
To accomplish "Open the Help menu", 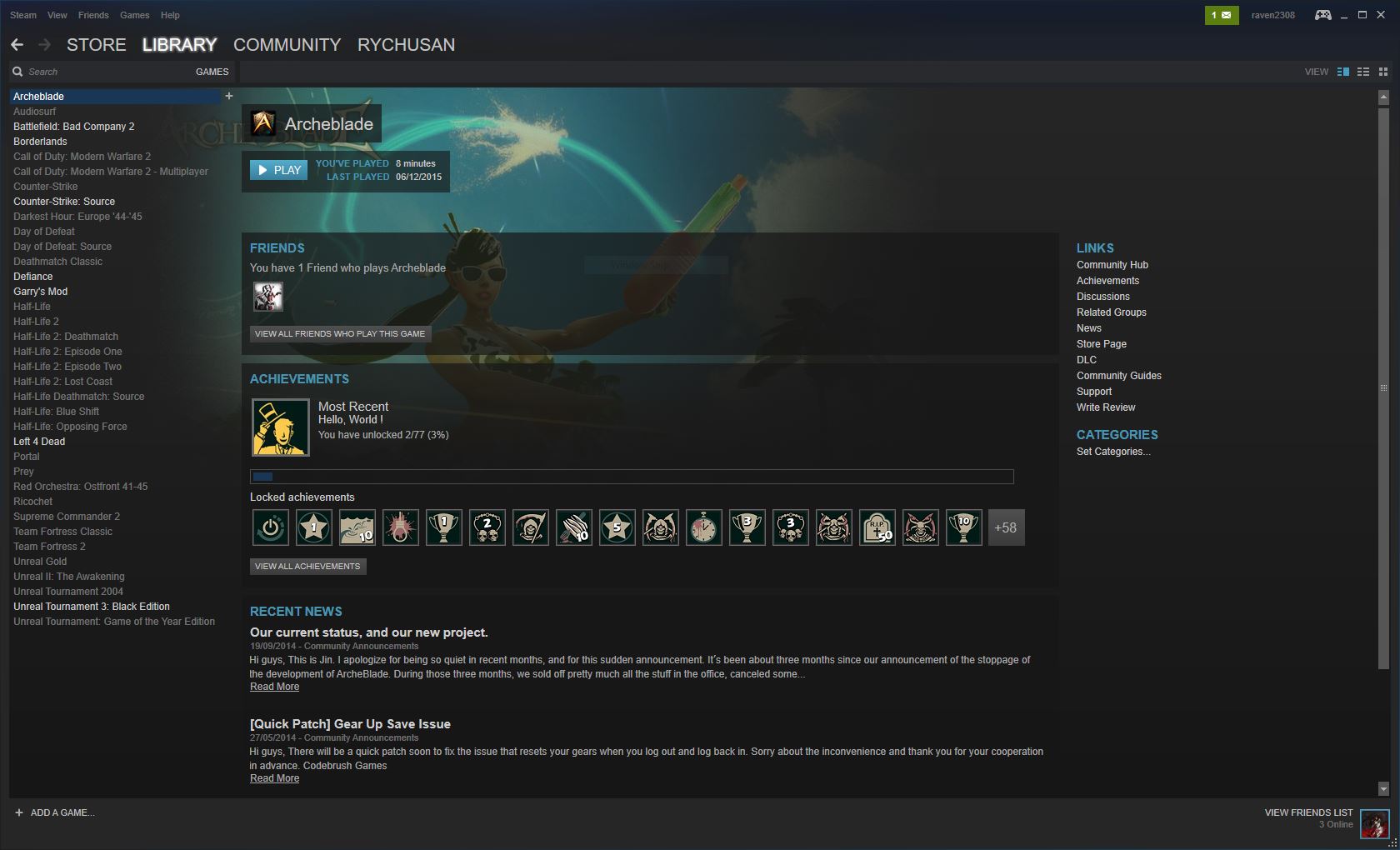I will pyautogui.click(x=170, y=15).
